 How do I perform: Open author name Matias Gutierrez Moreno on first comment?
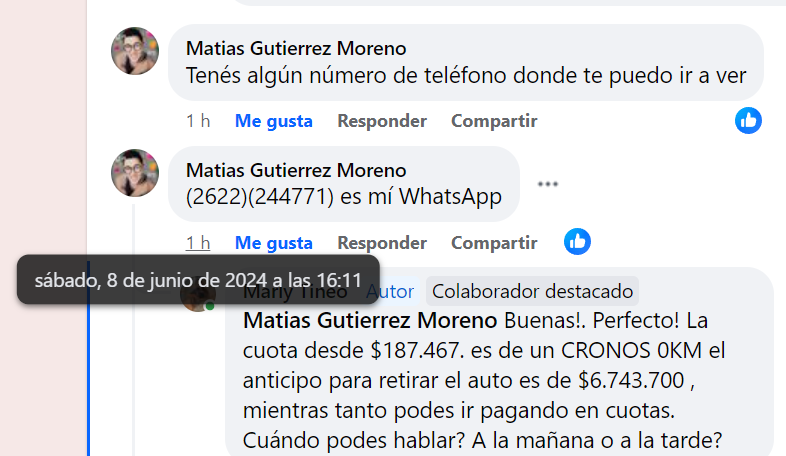point(296,49)
